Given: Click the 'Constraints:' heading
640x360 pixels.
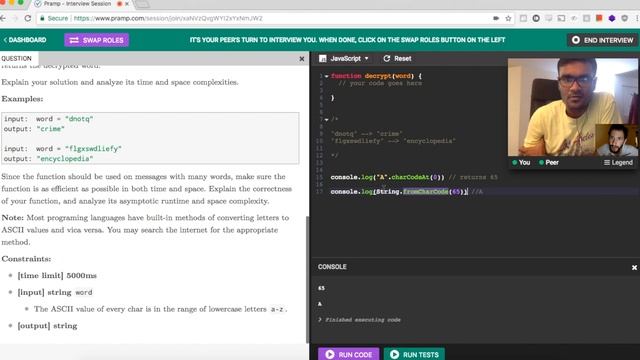Looking at the screenshot, I should [x=26, y=259].
